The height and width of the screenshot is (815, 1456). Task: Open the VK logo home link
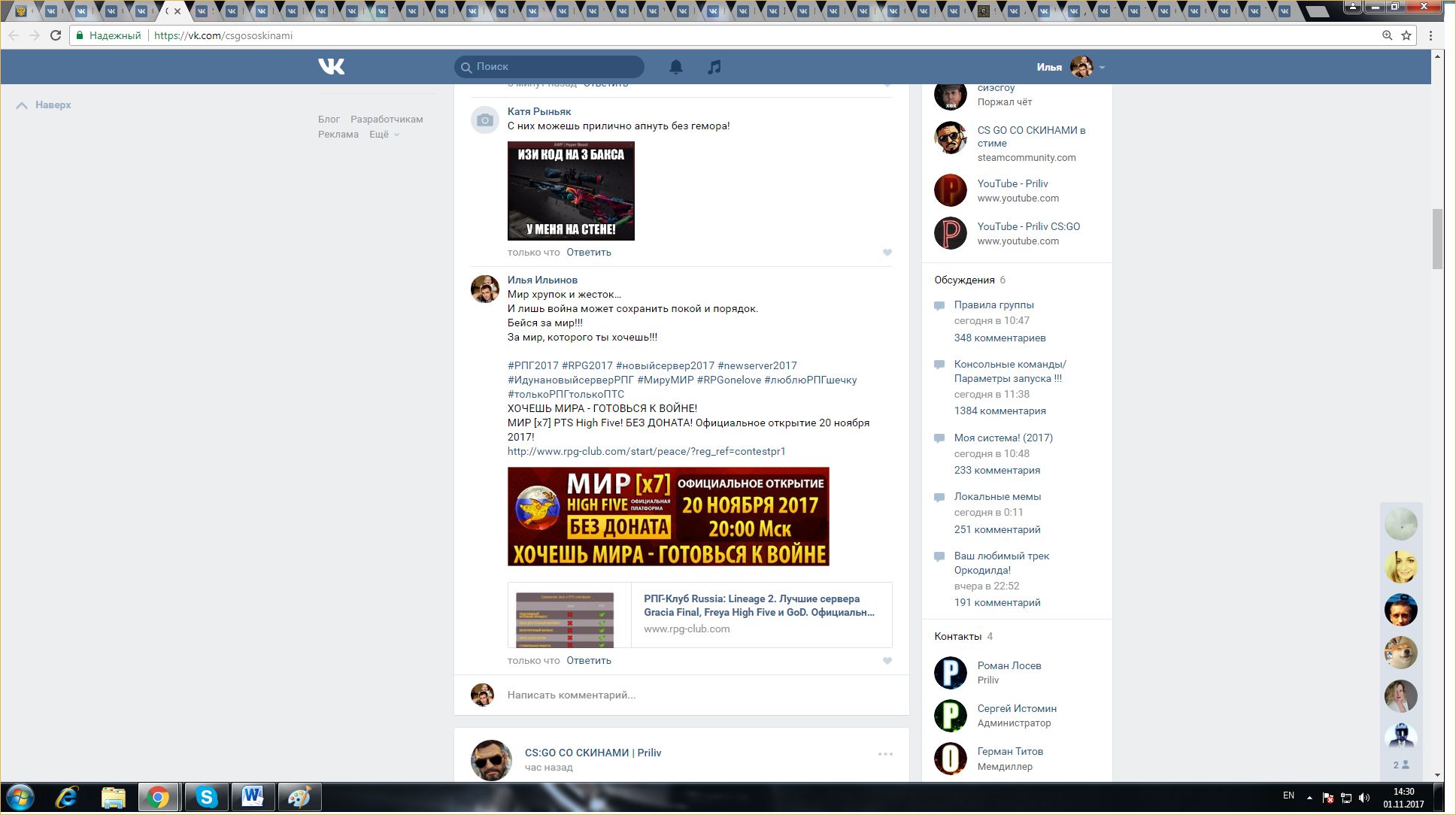pos(331,67)
